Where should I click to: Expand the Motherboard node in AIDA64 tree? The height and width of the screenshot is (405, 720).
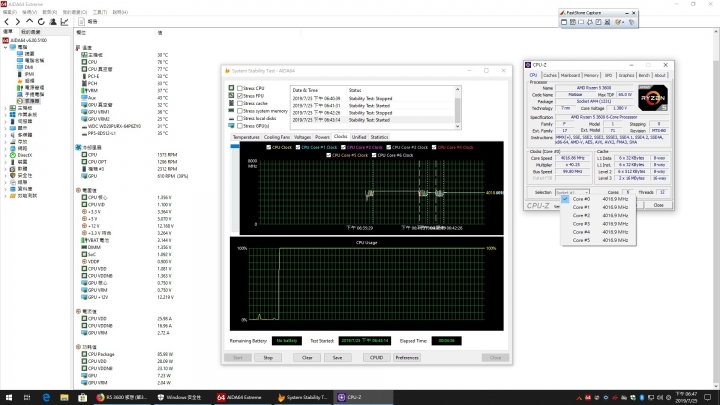click(6, 108)
